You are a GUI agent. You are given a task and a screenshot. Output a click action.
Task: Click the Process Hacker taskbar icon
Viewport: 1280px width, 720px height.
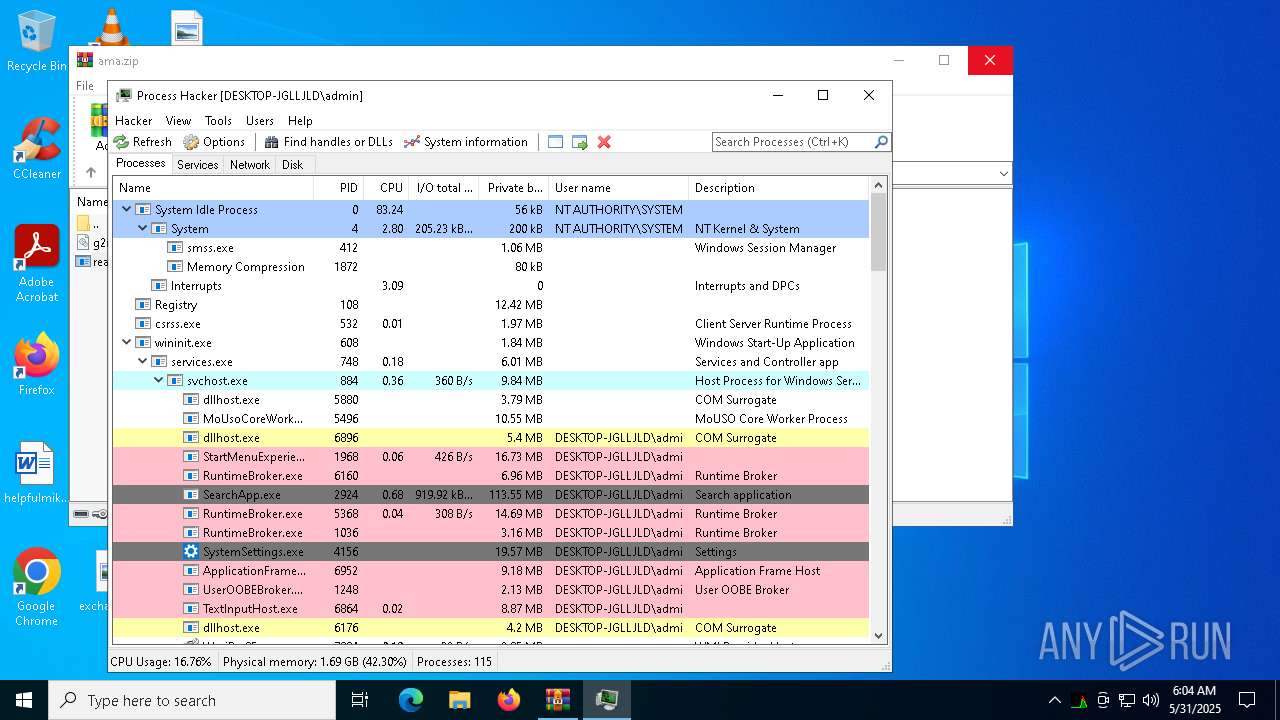pos(606,700)
